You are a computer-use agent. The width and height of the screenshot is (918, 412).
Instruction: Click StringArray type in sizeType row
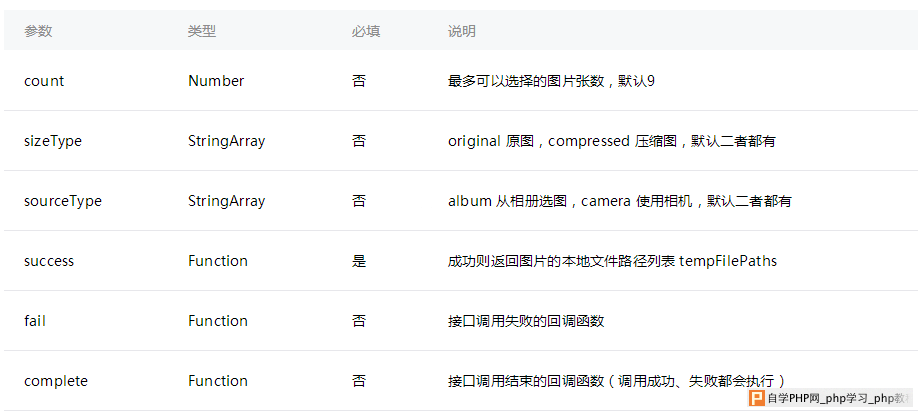tap(227, 141)
